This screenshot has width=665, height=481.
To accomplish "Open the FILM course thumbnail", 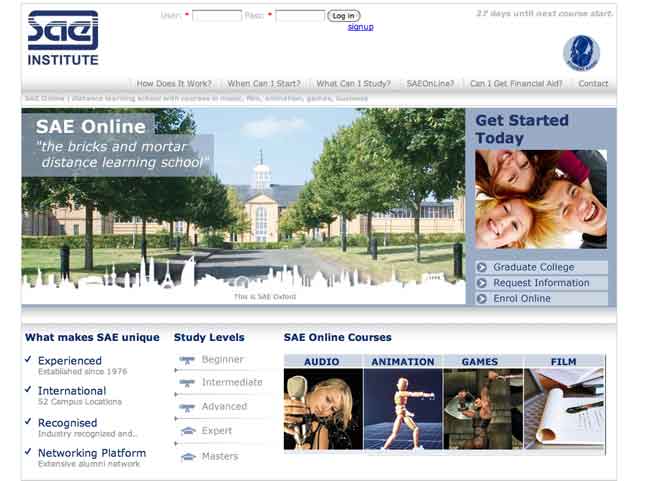I will [564, 409].
